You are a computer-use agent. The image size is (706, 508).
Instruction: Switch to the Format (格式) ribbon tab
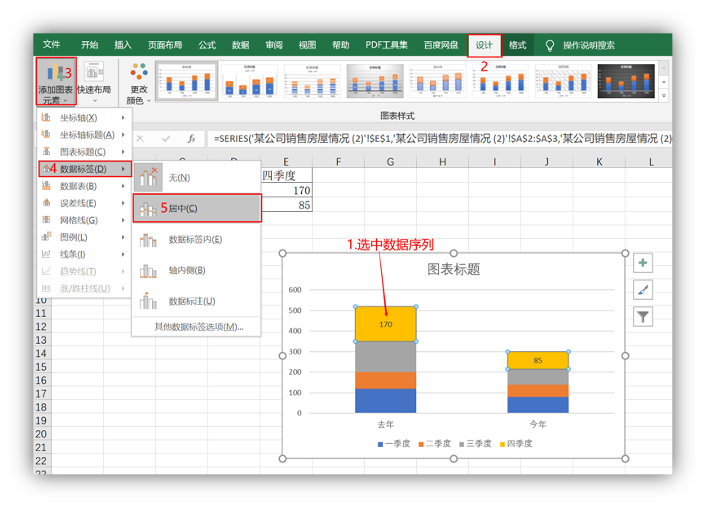click(x=517, y=45)
